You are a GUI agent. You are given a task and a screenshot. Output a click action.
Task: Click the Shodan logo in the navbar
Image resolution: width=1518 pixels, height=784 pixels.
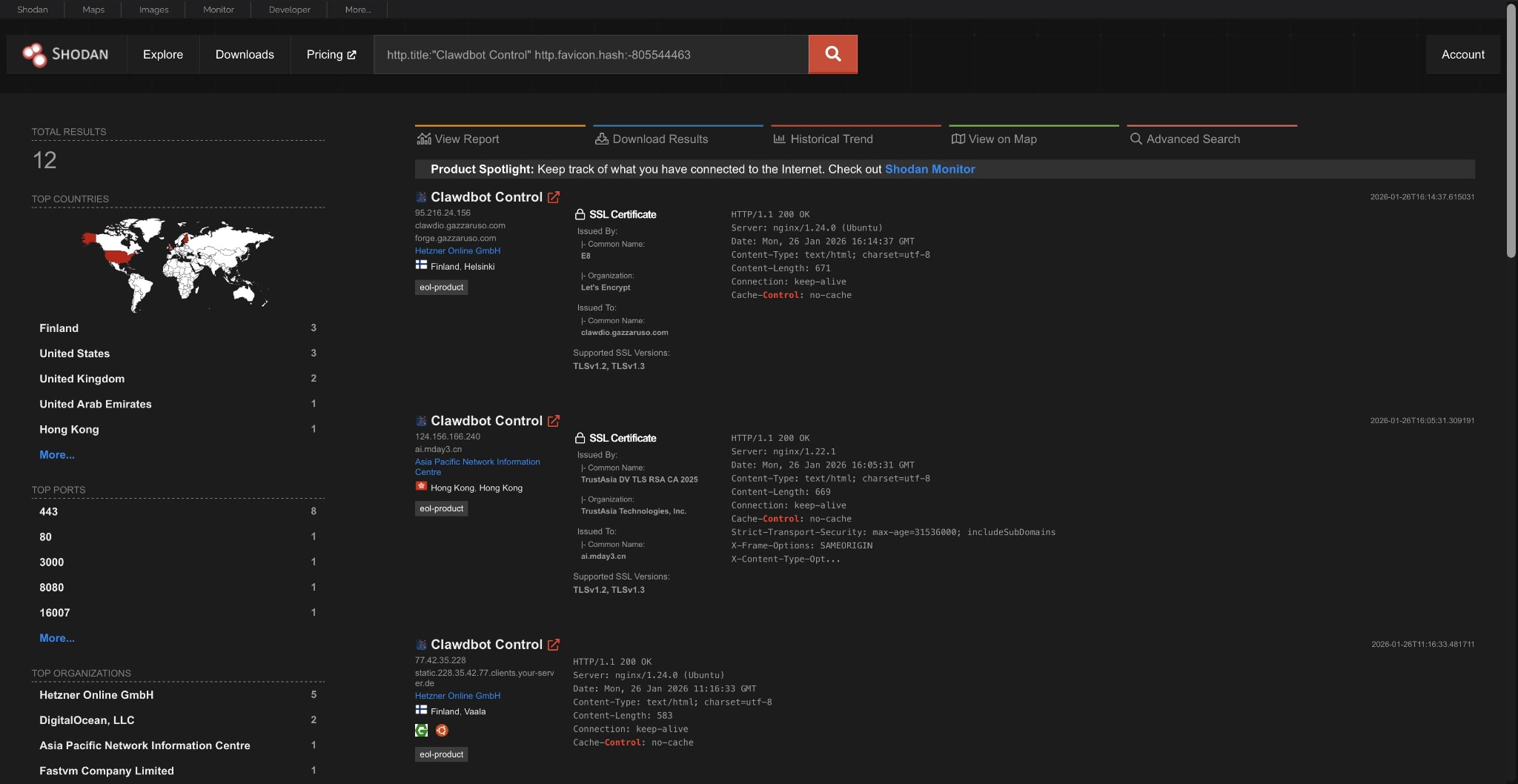coord(66,54)
